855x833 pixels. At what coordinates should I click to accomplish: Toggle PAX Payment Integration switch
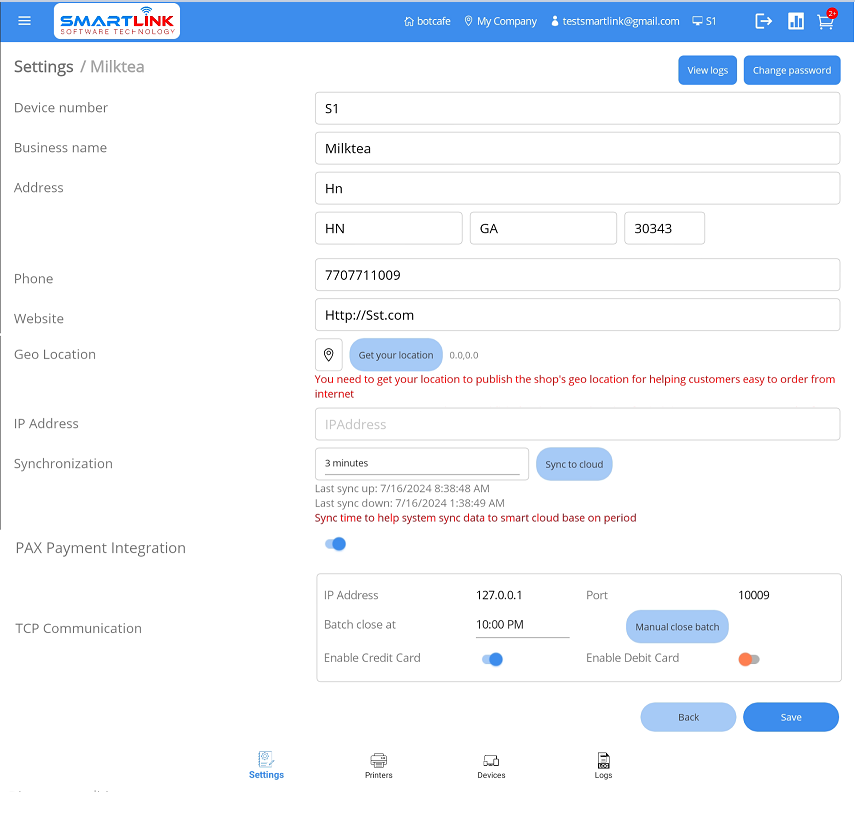tap(335, 544)
